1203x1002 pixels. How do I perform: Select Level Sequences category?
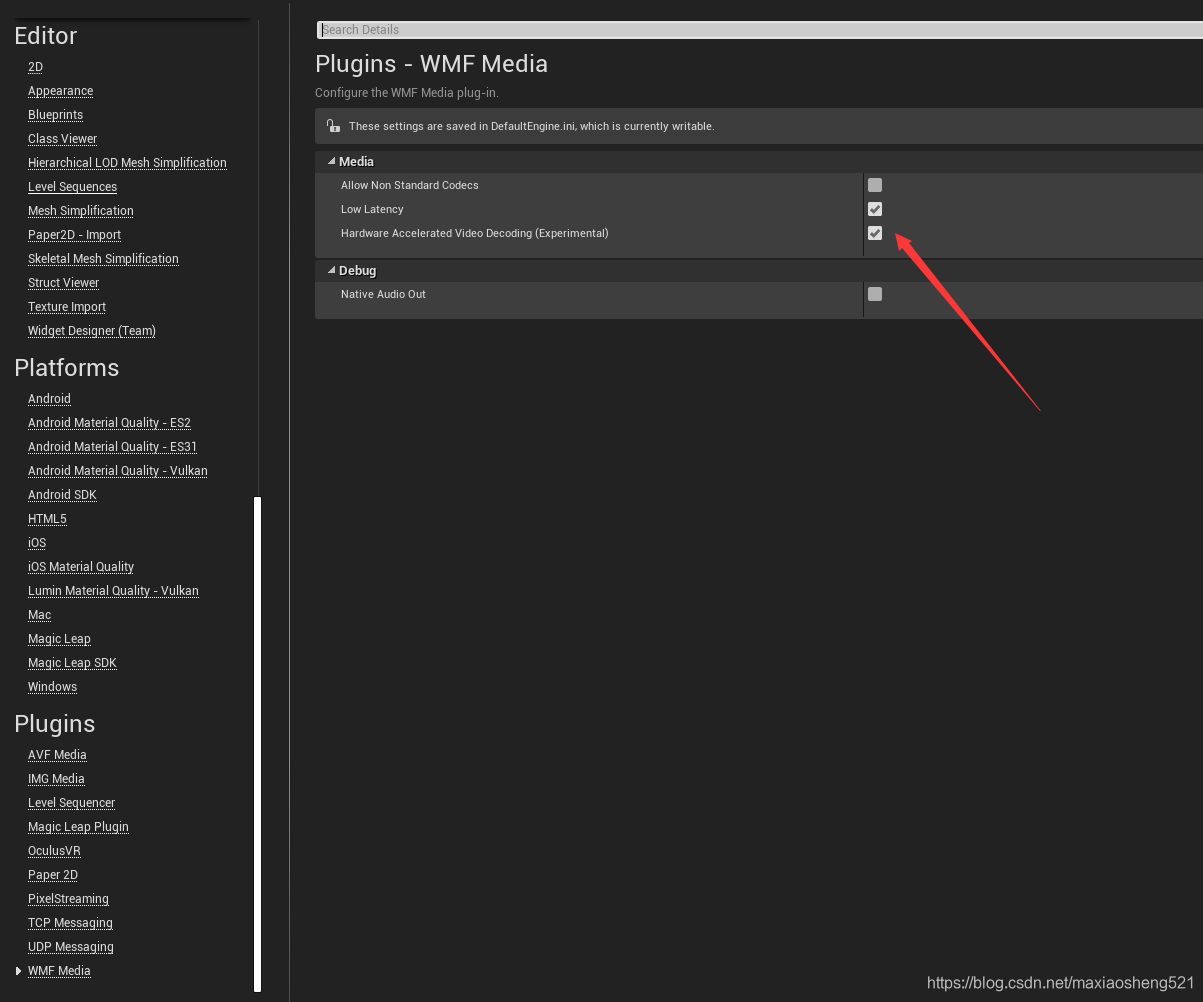[72, 187]
